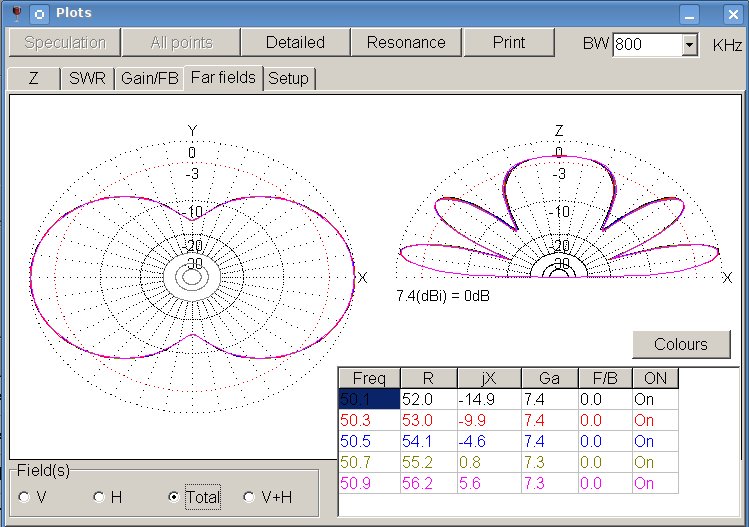Screen dimensions: 749x527
Task: Select the Total field radio button
Action: click(175, 496)
